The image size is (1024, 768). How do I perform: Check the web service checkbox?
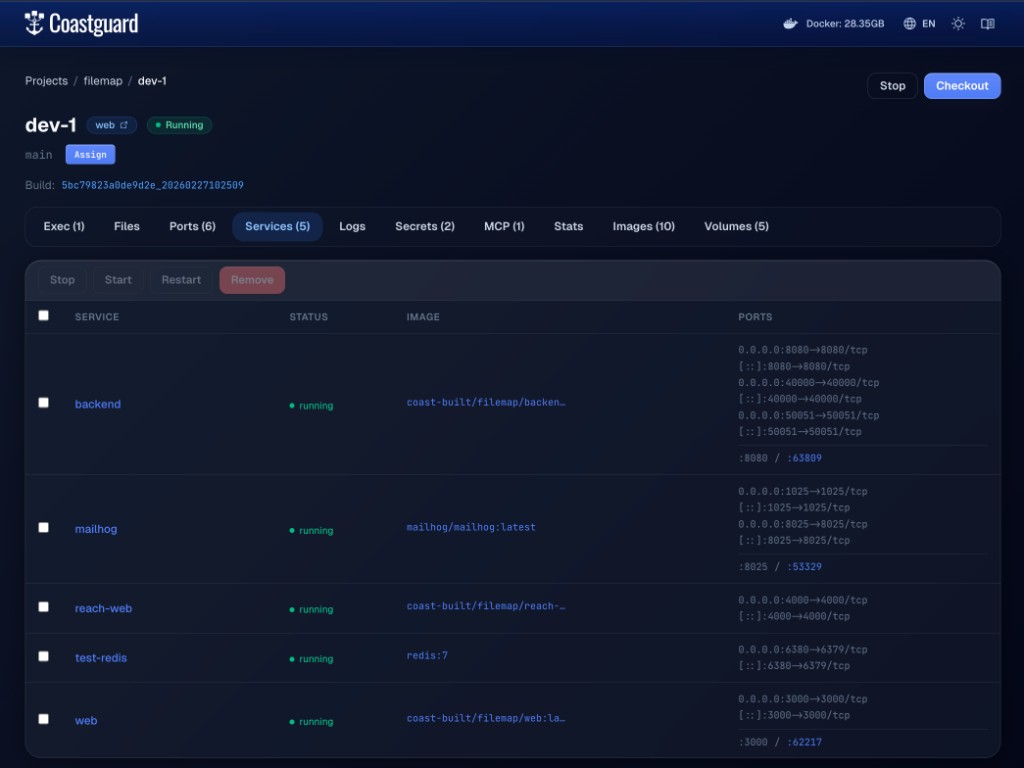pos(44,719)
